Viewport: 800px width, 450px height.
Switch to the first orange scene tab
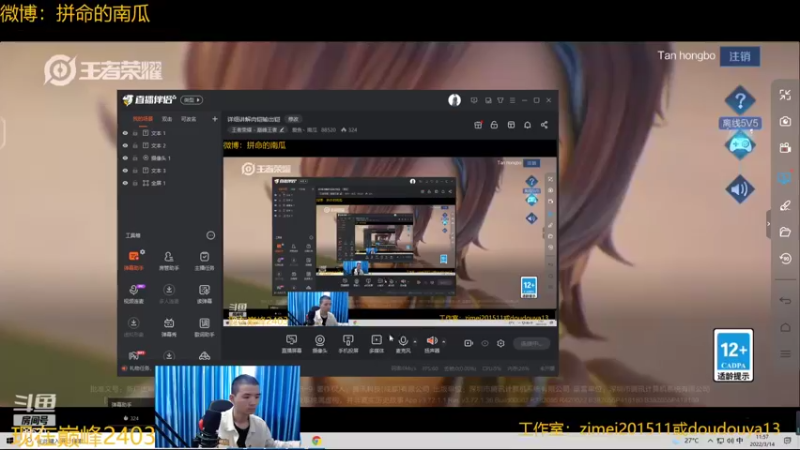point(142,119)
